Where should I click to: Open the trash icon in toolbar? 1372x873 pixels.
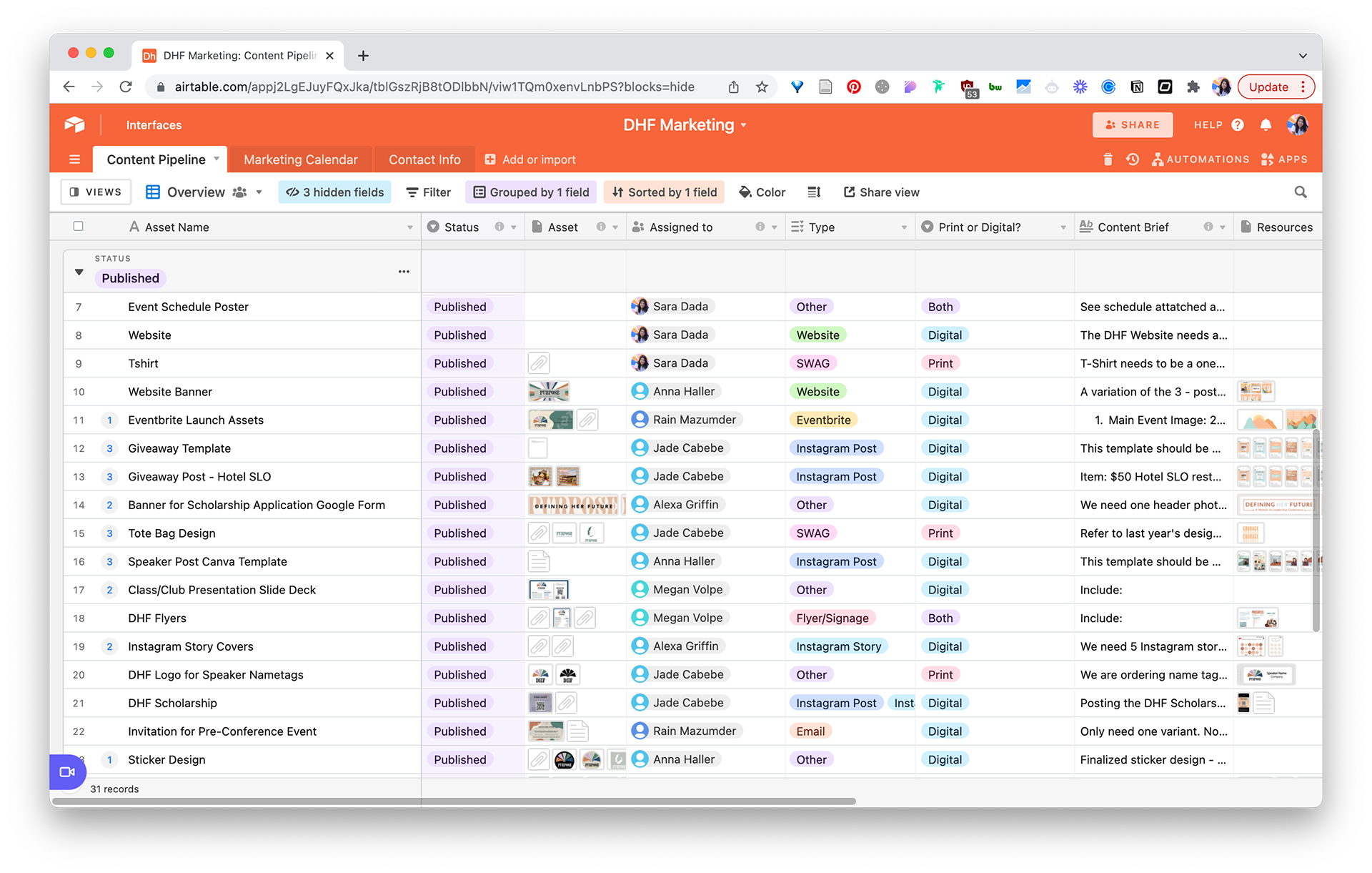click(x=1108, y=159)
